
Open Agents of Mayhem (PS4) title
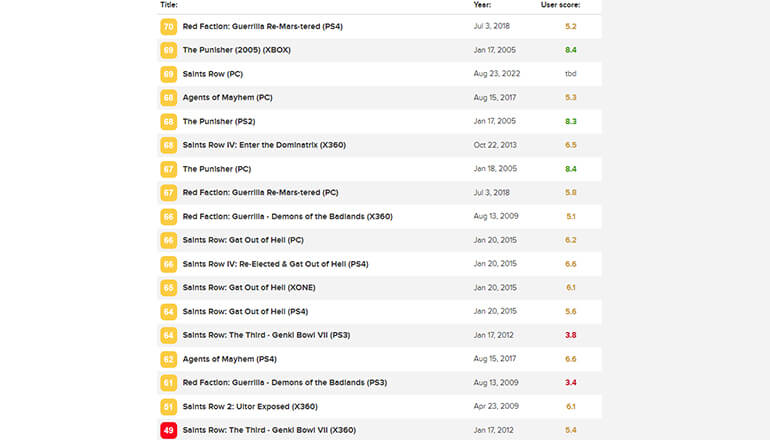coord(230,359)
